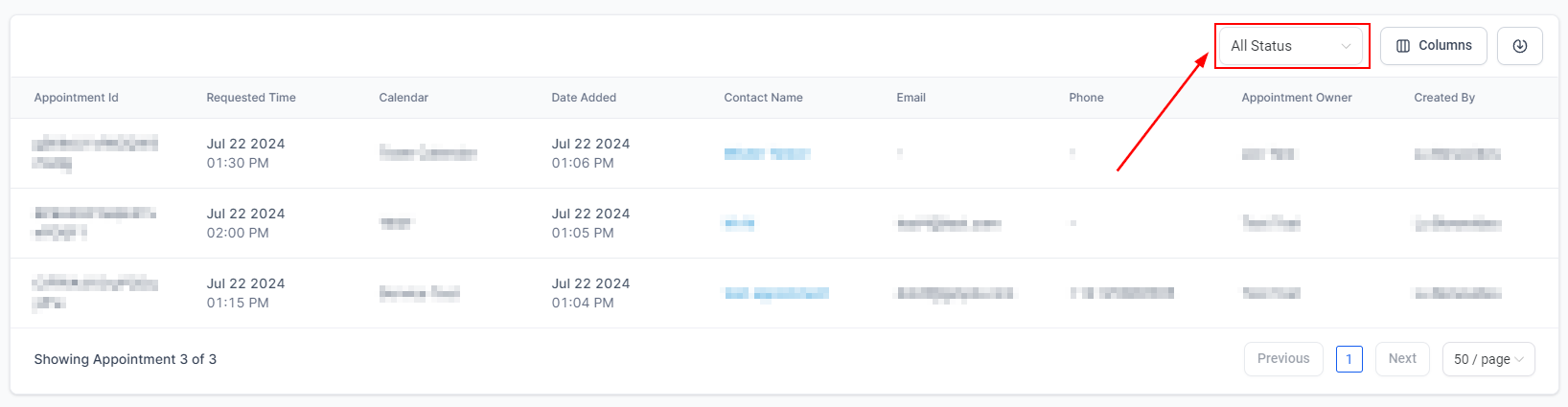Image resolution: width=1568 pixels, height=407 pixels.
Task: Open contact link in 02:00 PM appointment row
Action: pyautogui.click(x=739, y=223)
